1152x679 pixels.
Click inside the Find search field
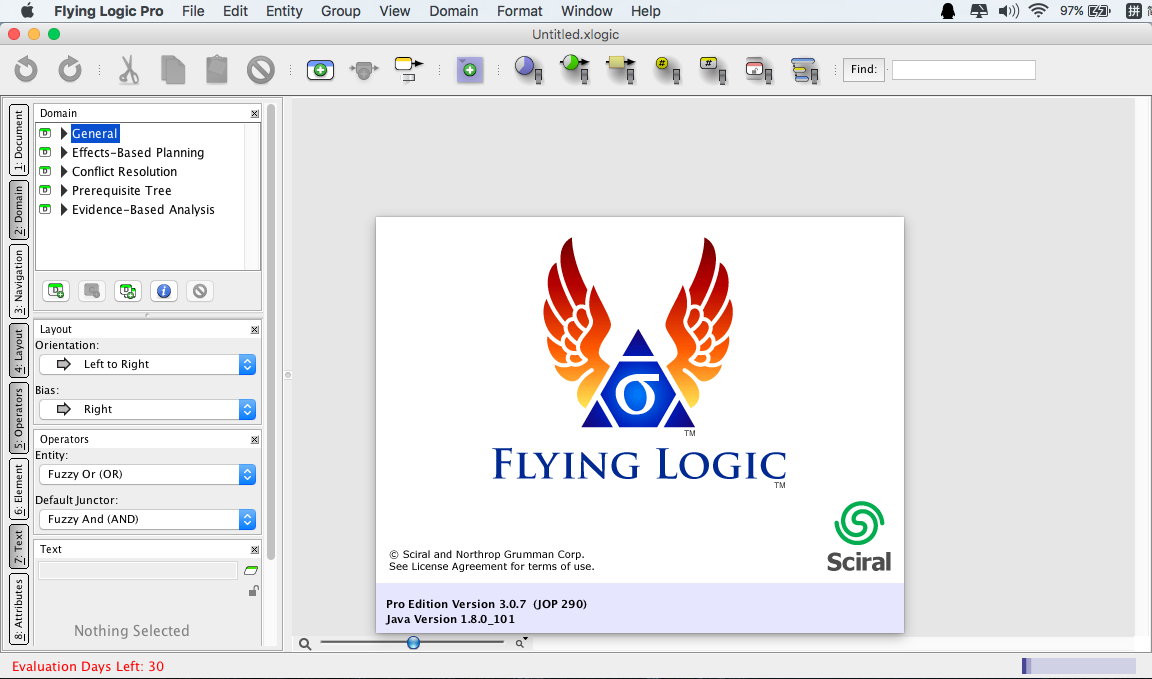coord(963,70)
